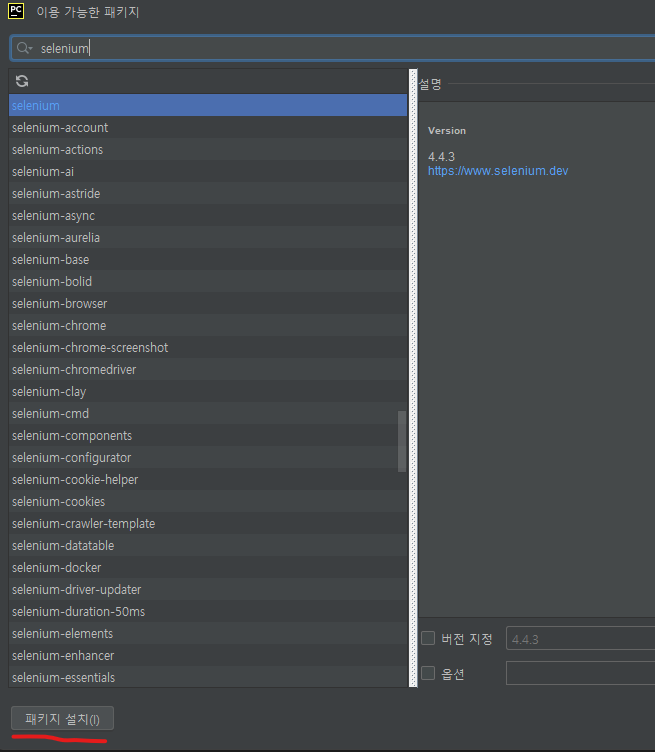The width and height of the screenshot is (655, 752).
Task: Select selenium-enhancer package
Action: click(208, 656)
